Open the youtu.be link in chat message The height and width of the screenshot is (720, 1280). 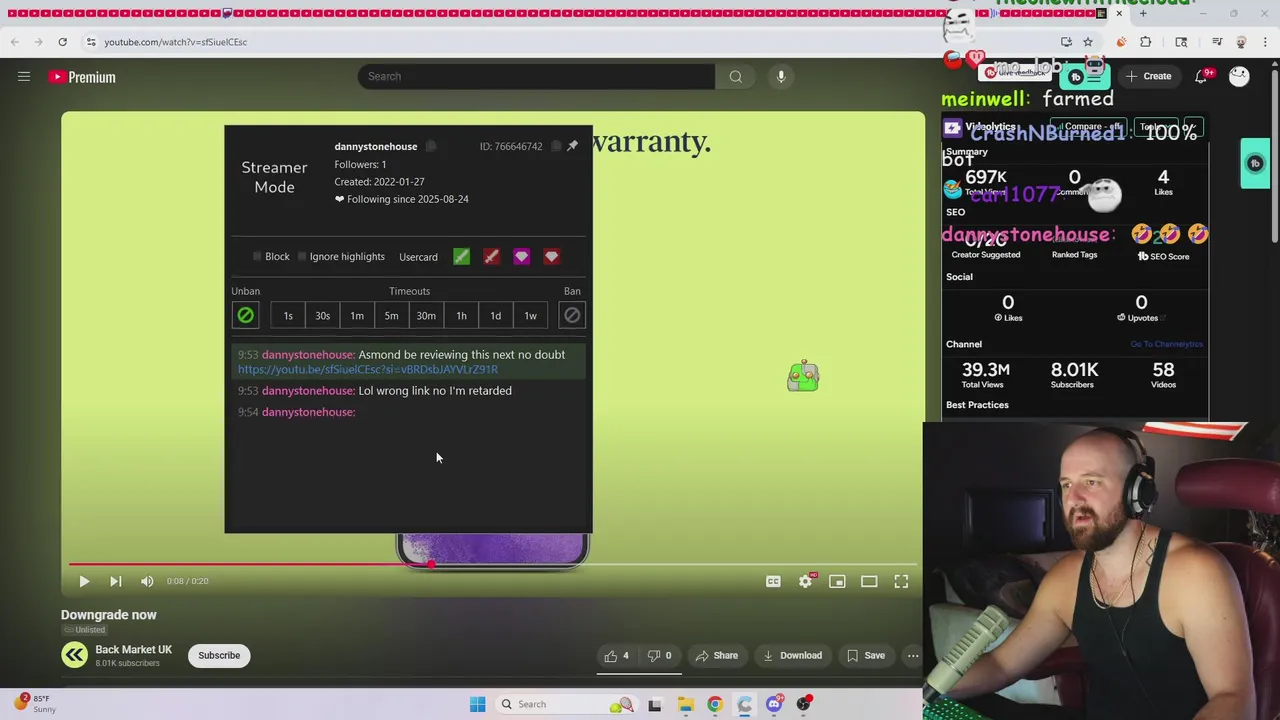368,369
